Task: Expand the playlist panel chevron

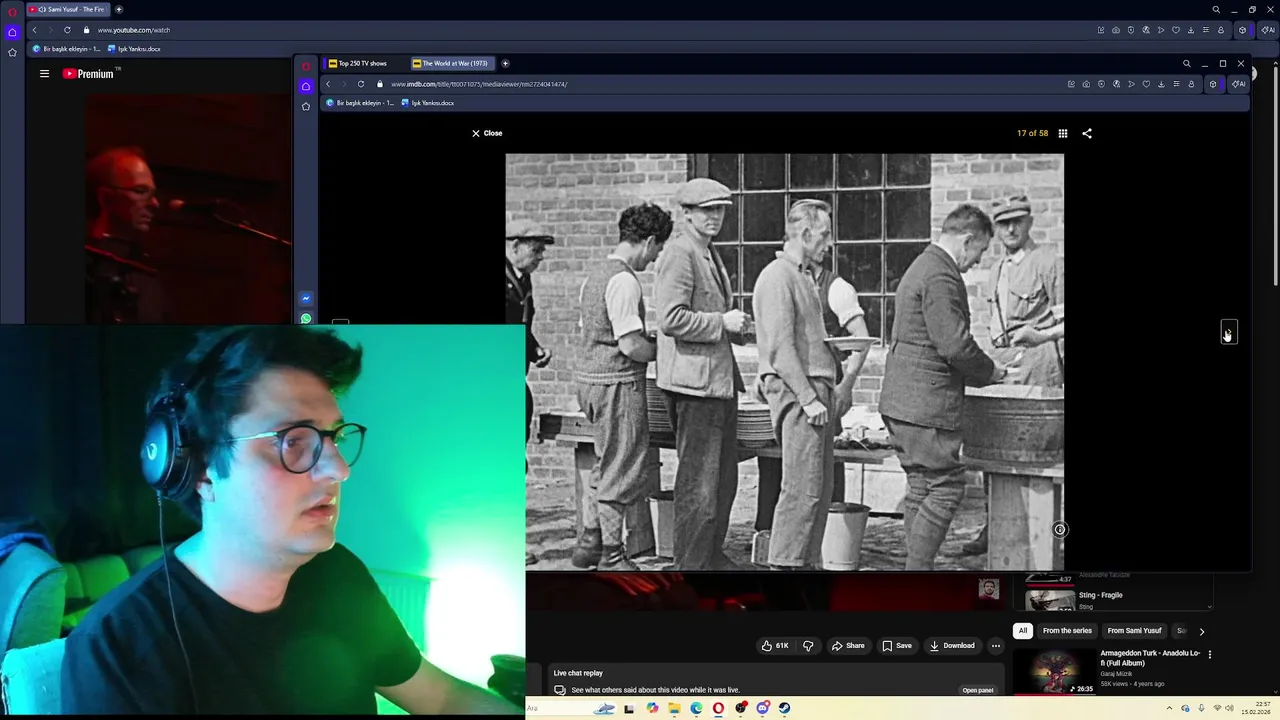Action: tap(1209, 606)
